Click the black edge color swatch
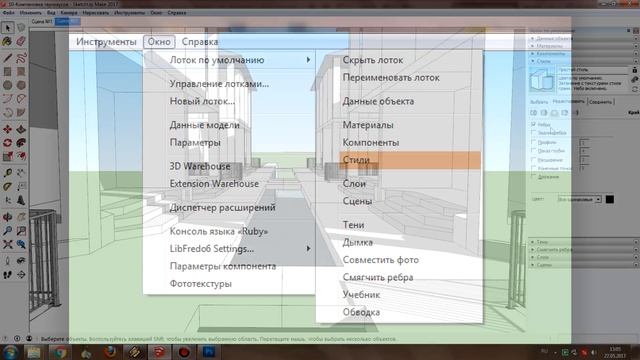 [x=609, y=199]
